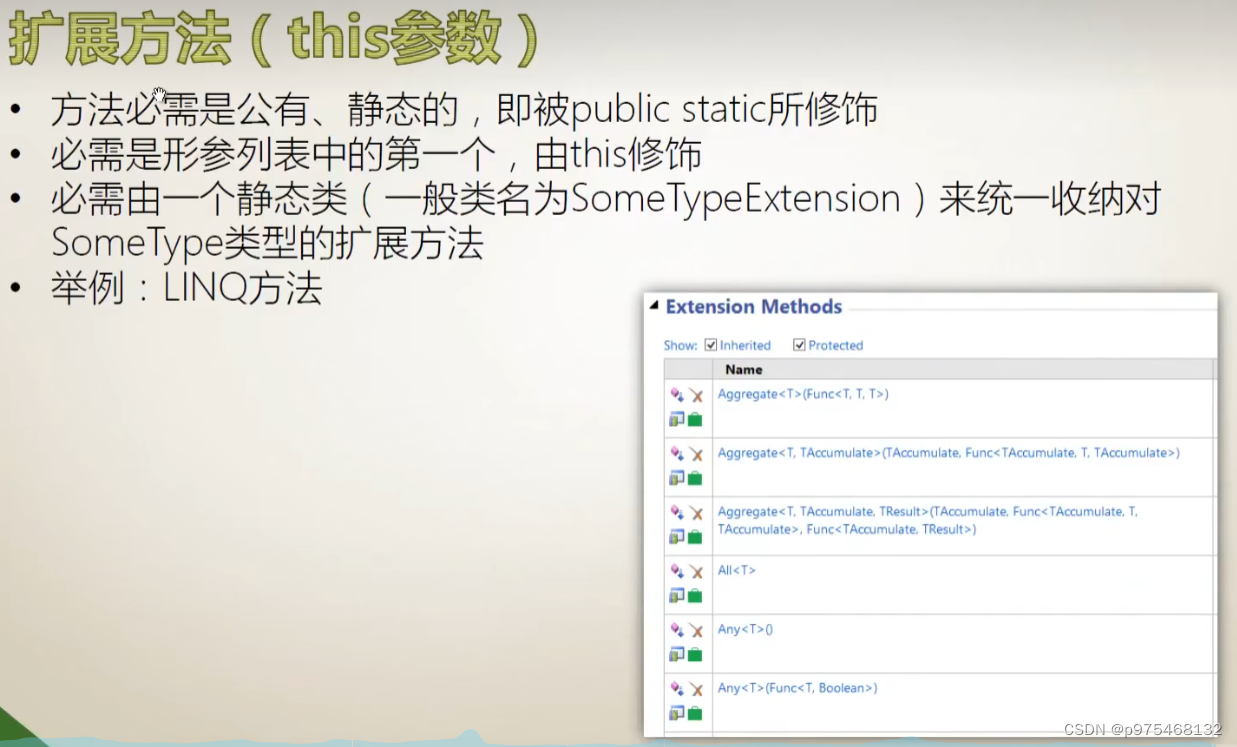Click XNA Framework X icon in Aggregate<T, TAccumulate> row
This screenshot has height=747, width=1237.
[x=696, y=455]
